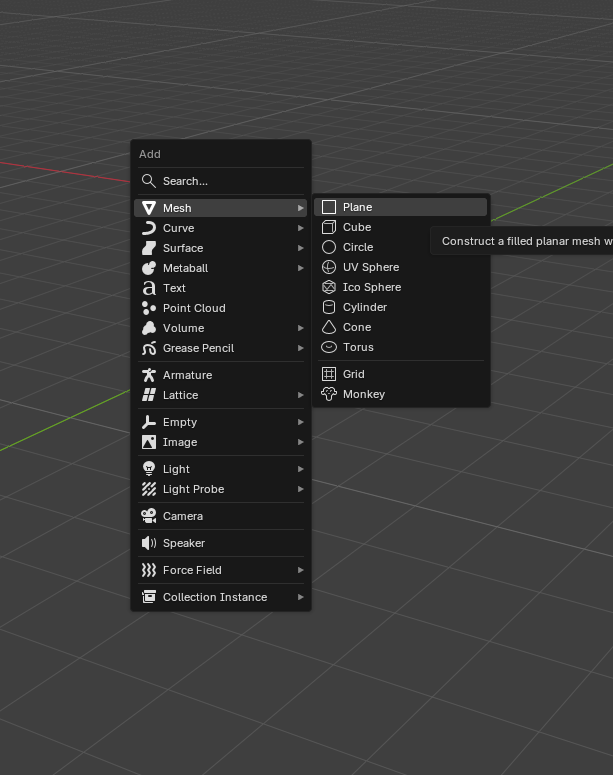Image resolution: width=613 pixels, height=775 pixels.
Task: Choose the Camera menu entry
Action: [221, 516]
